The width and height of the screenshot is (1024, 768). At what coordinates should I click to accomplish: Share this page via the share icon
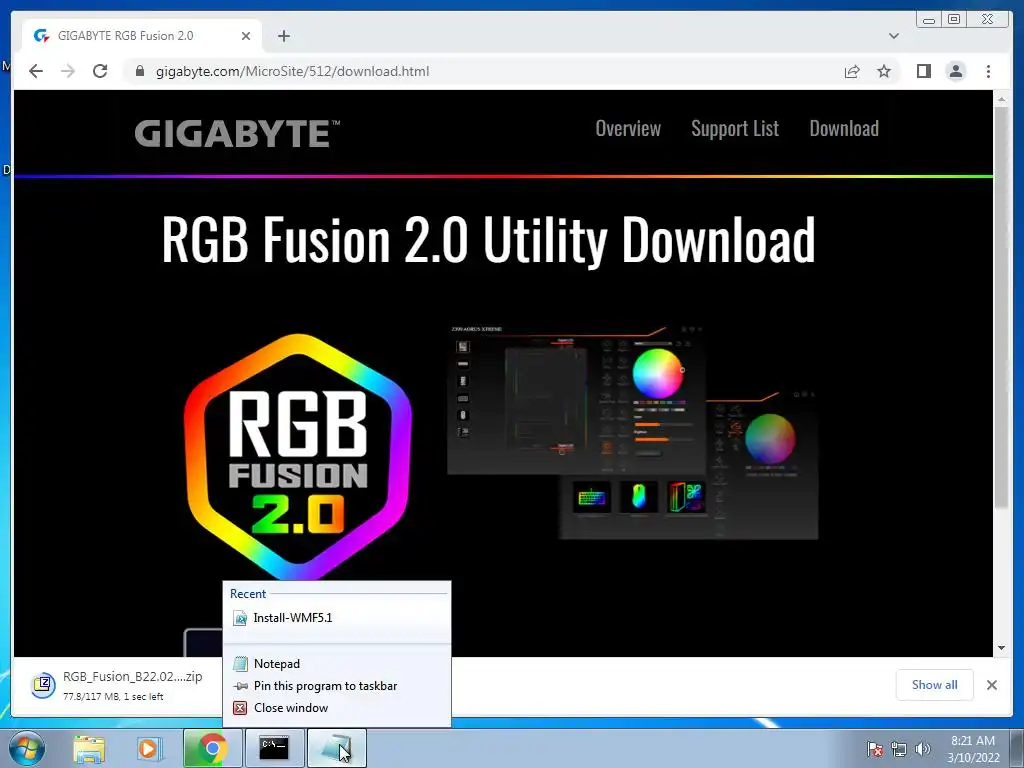[852, 71]
